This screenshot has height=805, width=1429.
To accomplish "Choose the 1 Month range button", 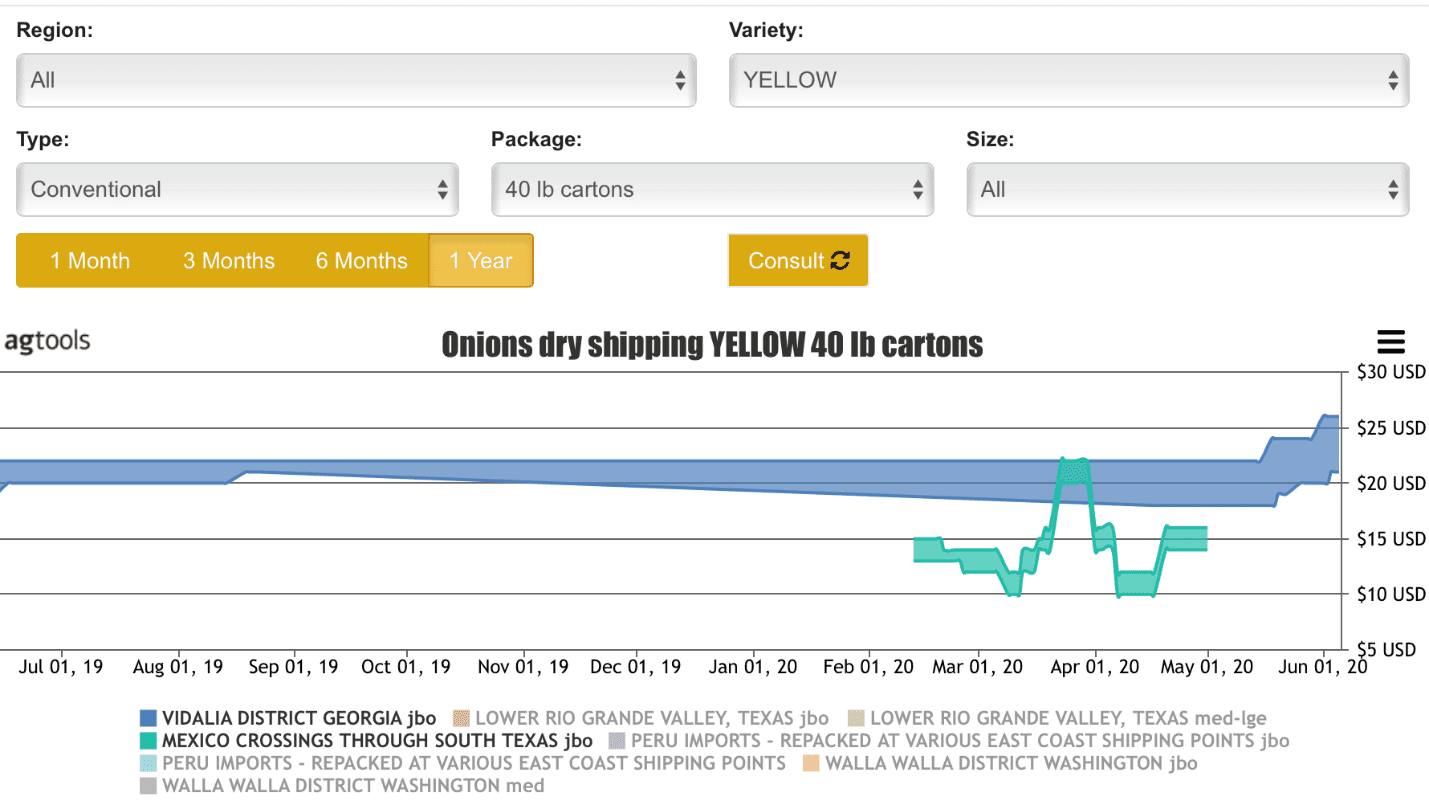I will pos(90,261).
